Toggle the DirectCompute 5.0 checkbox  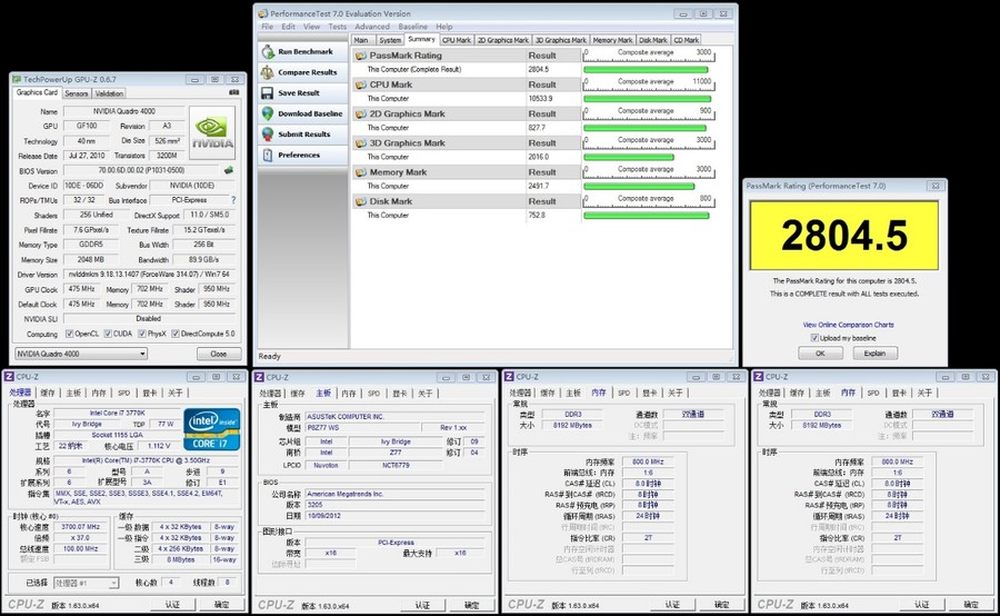(x=175, y=334)
